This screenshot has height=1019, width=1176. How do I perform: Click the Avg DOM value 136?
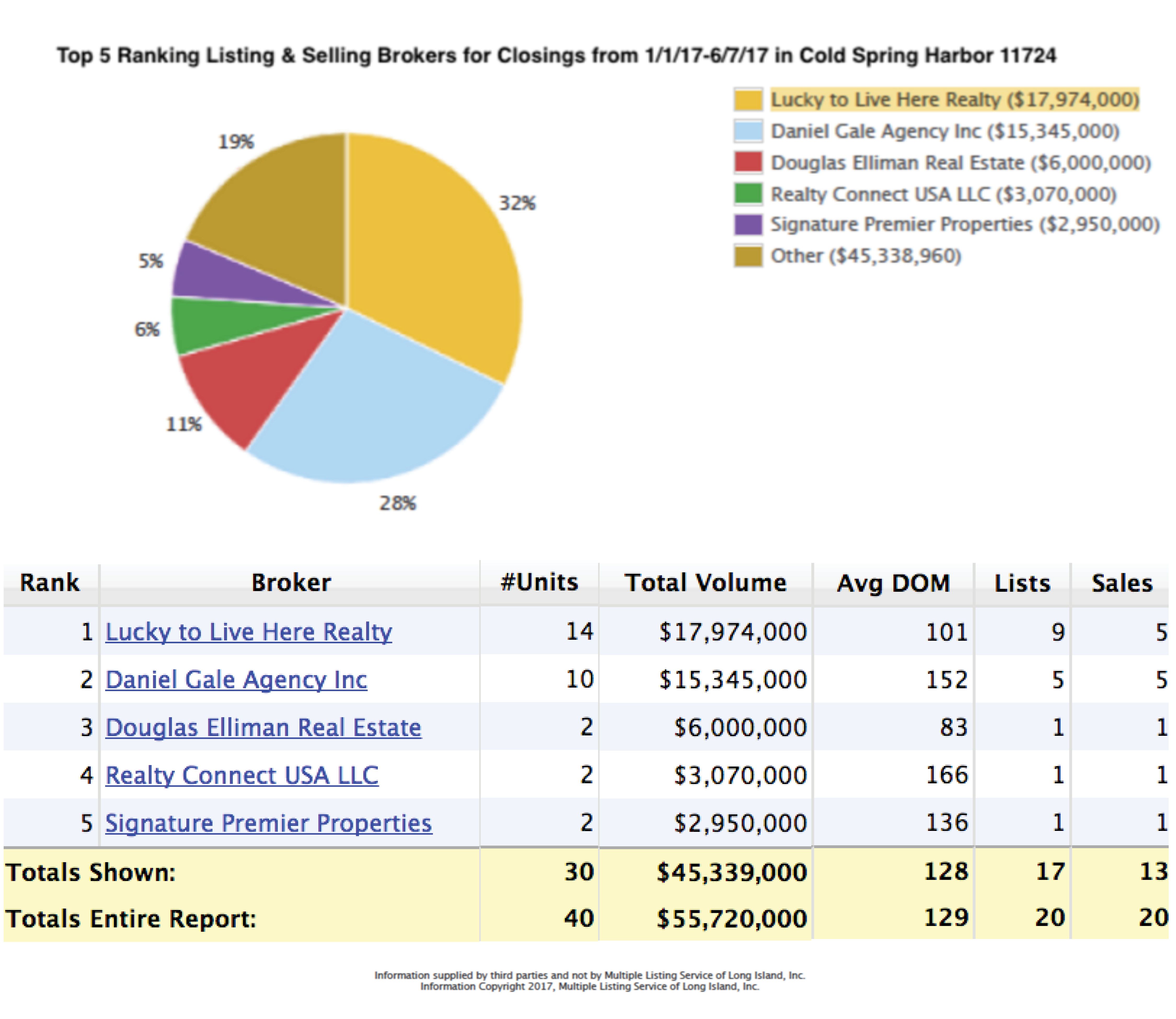click(x=947, y=823)
